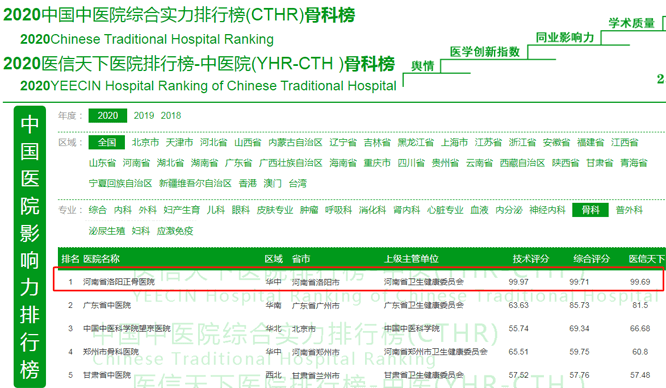Select the 2020 year filter

coord(107,116)
